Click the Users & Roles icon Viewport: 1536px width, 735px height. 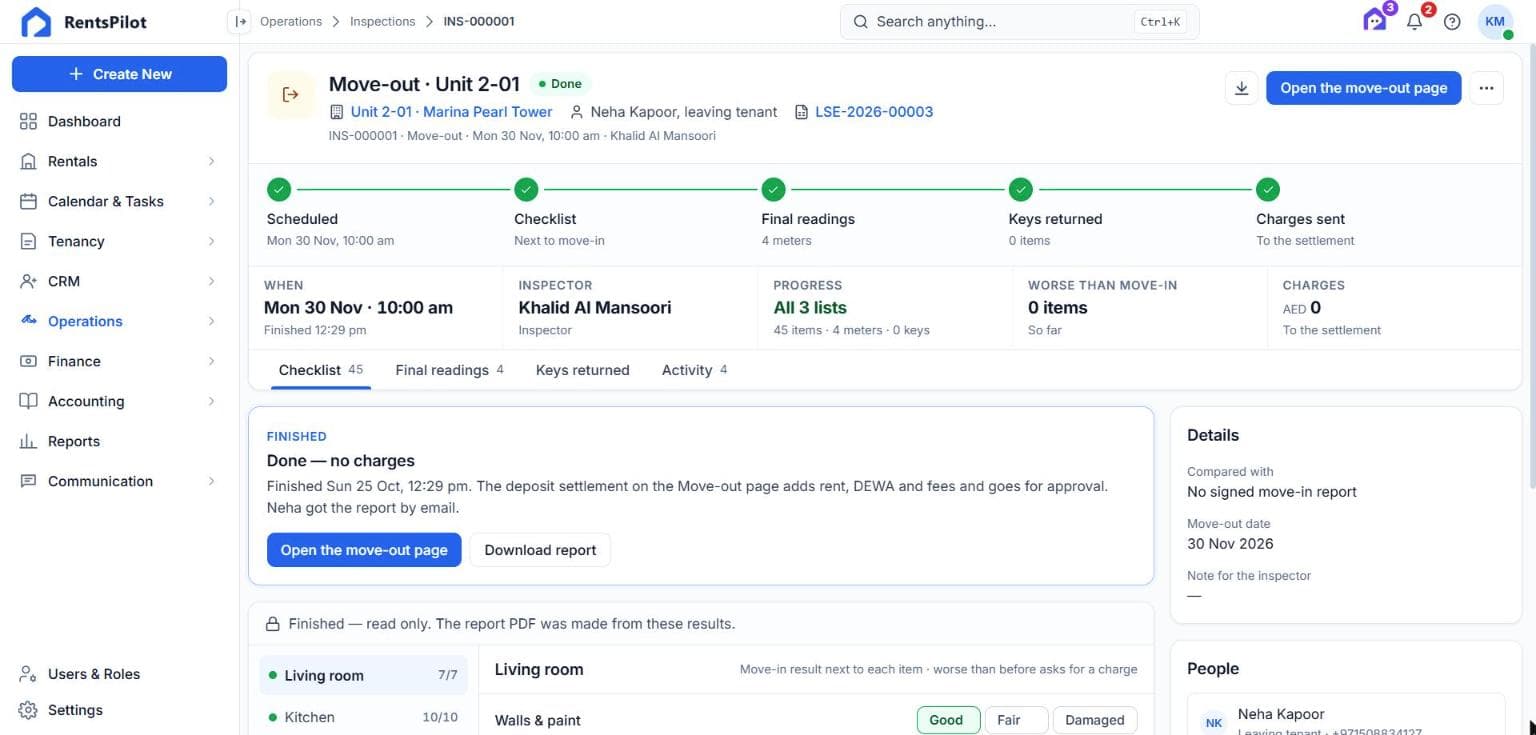pyautogui.click(x=28, y=674)
